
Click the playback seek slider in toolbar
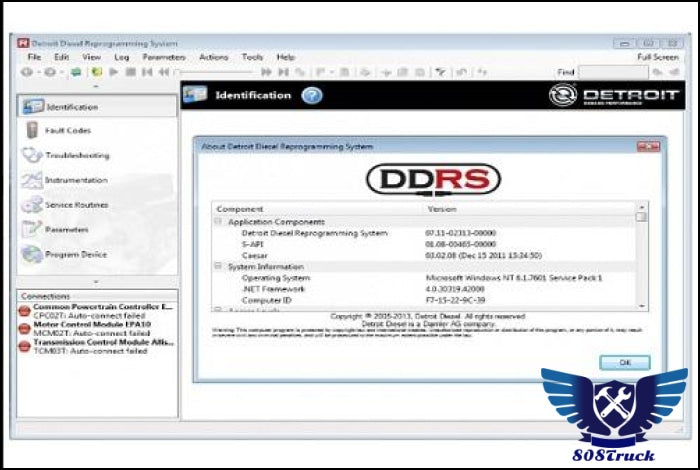pyautogui.click(x=215, y=72)
